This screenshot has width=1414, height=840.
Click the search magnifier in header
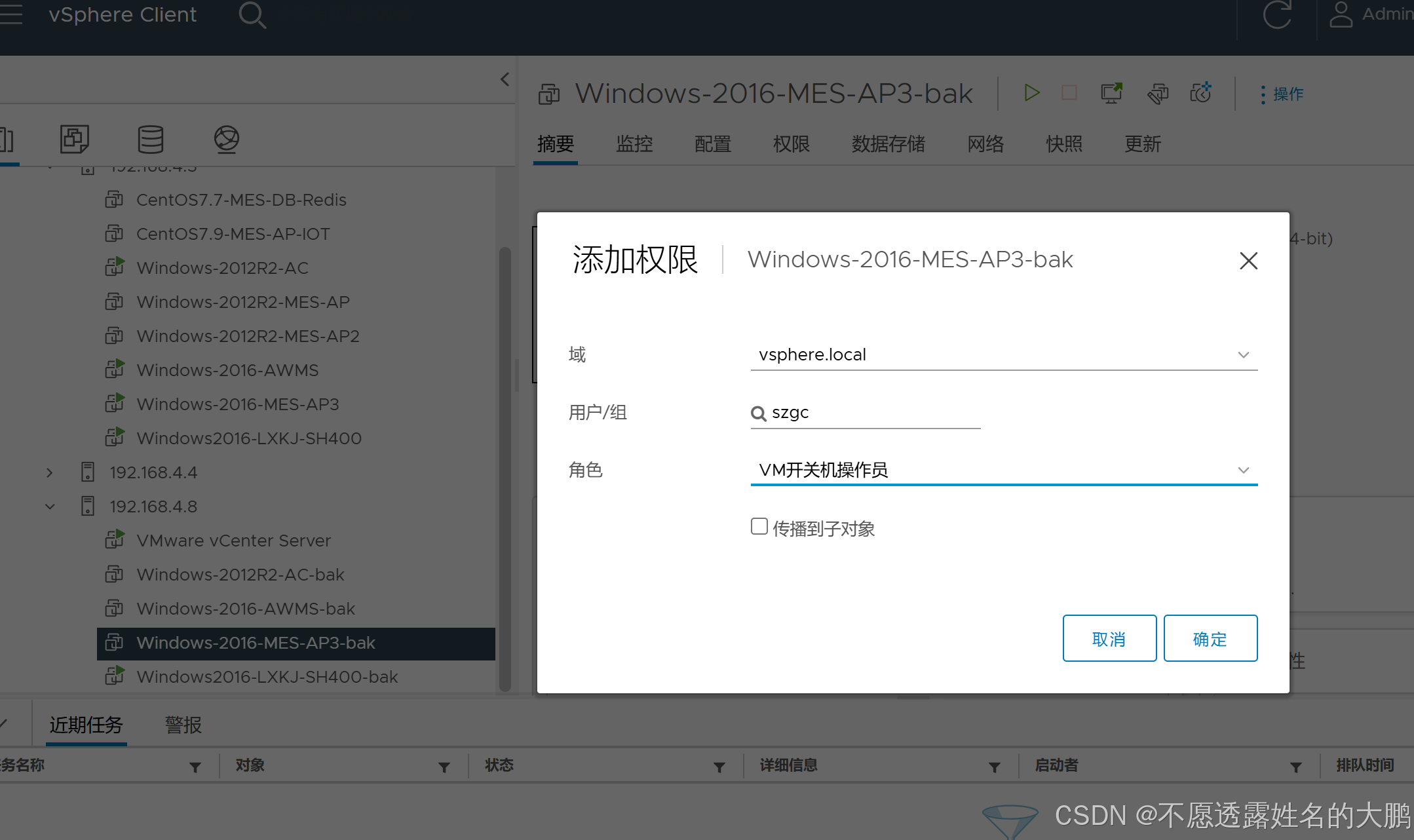(x=252, y=14)
